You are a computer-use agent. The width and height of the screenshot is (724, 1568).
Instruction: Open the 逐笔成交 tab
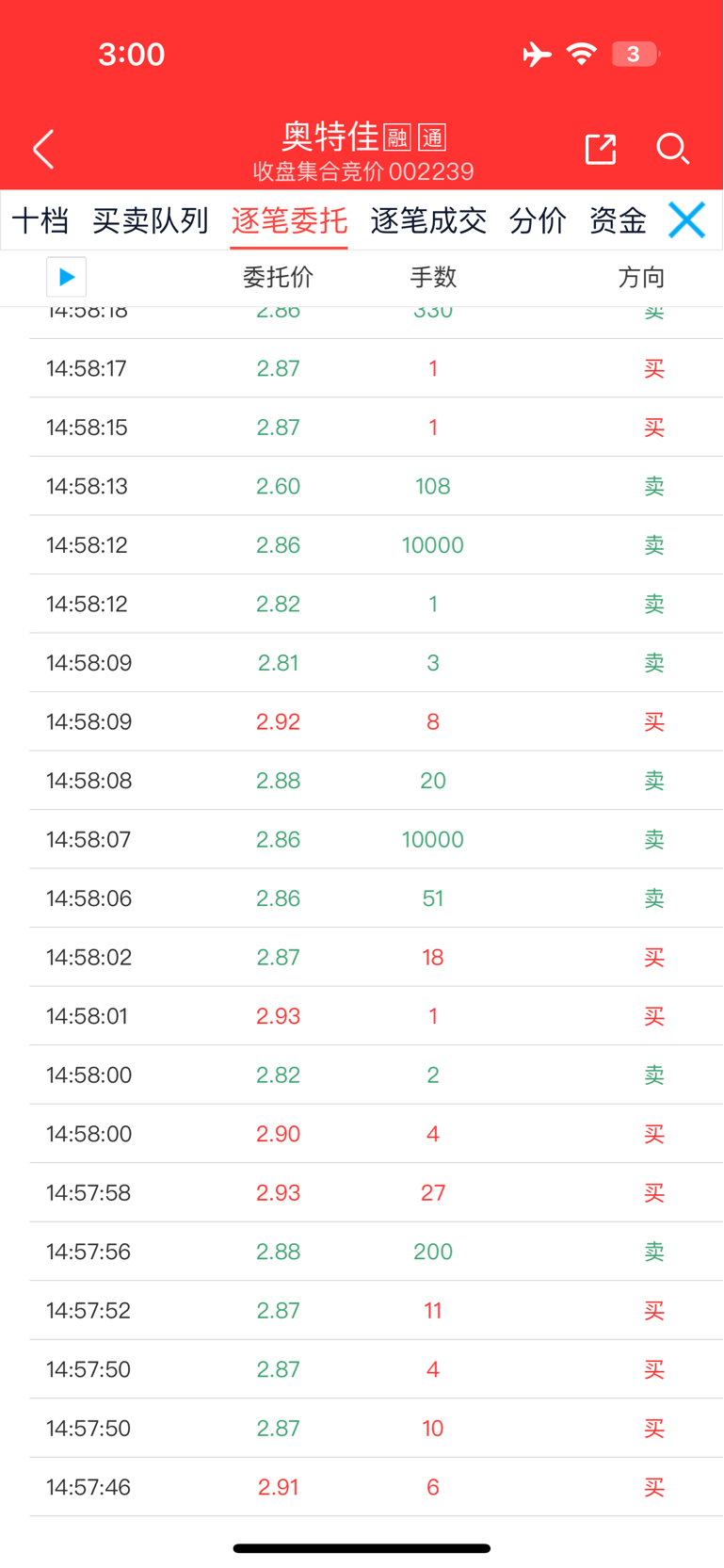click(x=428, y=220)
